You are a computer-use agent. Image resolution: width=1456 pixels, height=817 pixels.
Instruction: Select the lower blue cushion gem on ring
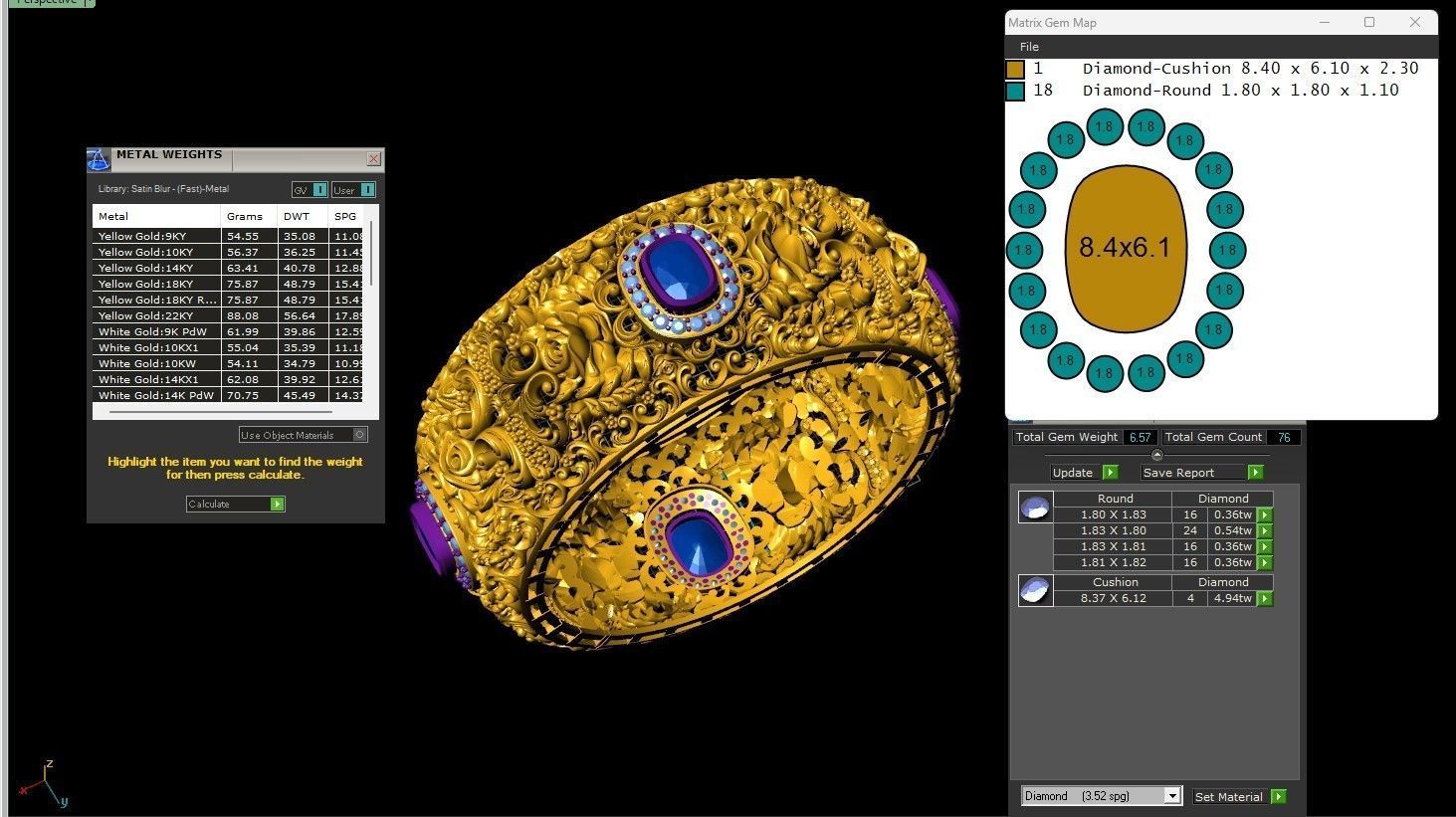click(x=699, y=547)
